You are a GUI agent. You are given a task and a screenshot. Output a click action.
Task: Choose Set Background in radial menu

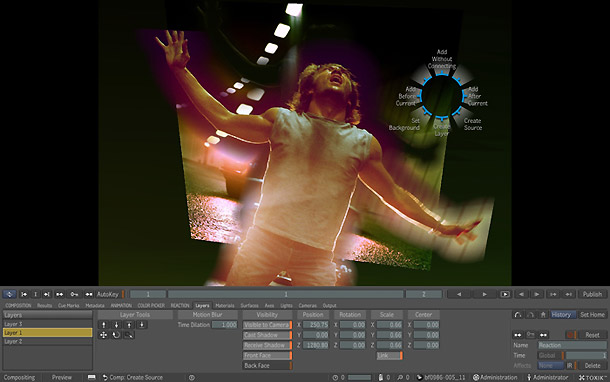click(405, 124)
